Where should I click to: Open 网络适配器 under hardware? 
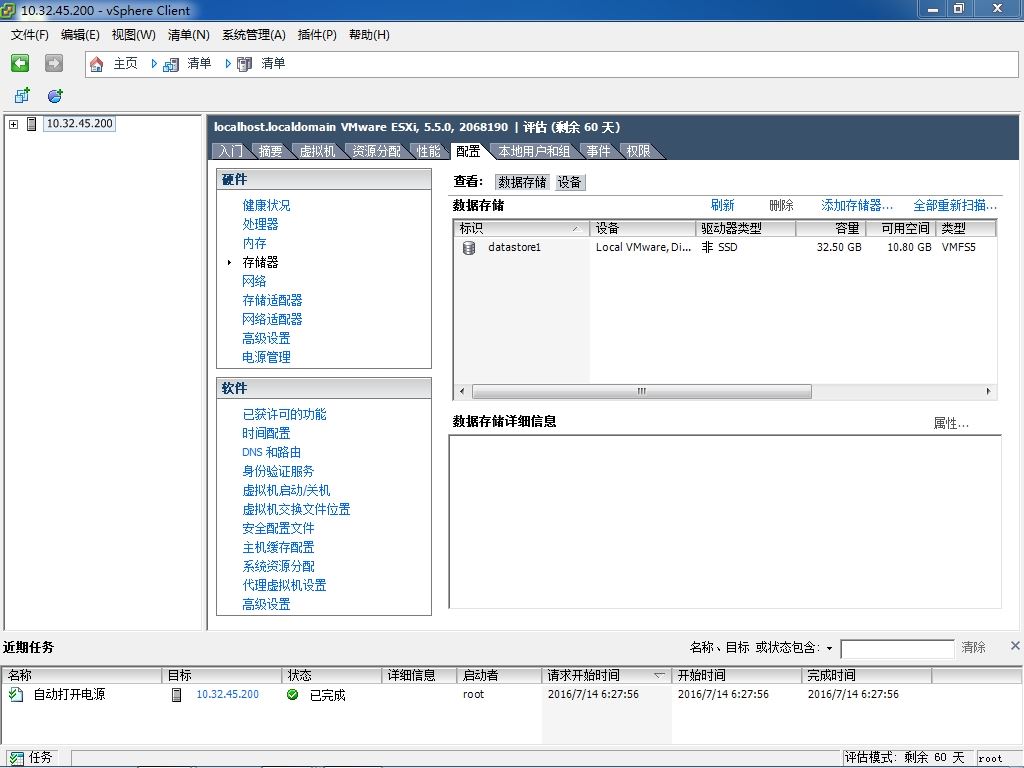point(272,319)
